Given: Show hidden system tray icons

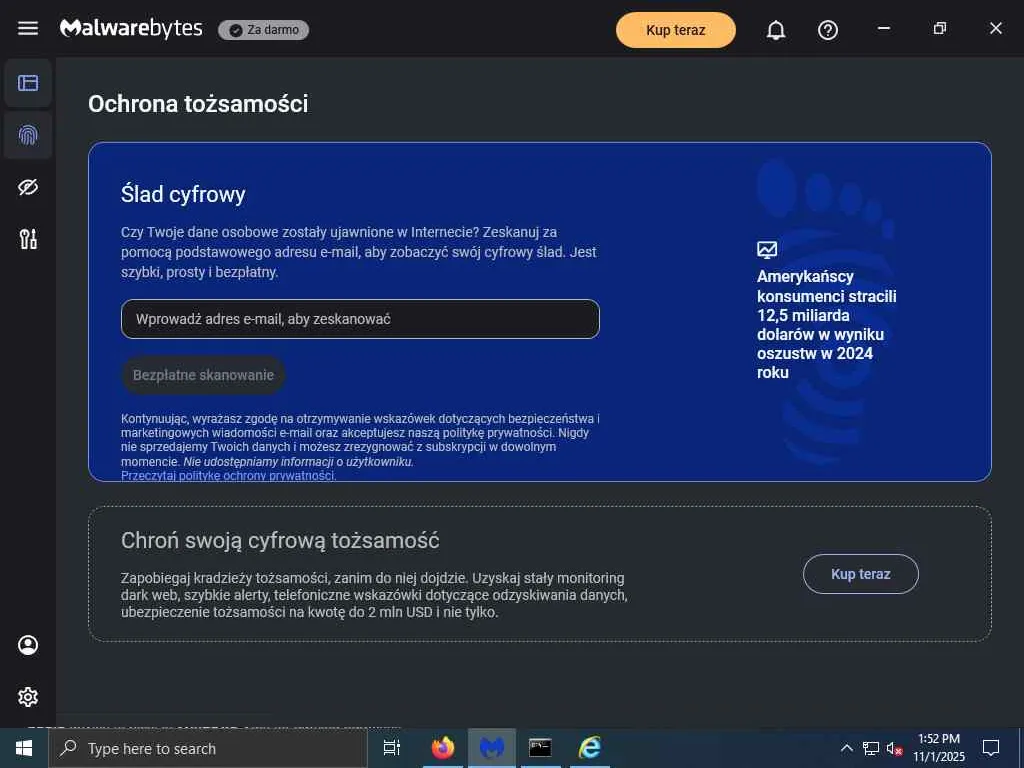Looking at the screenshot, I should pos(846,748).
